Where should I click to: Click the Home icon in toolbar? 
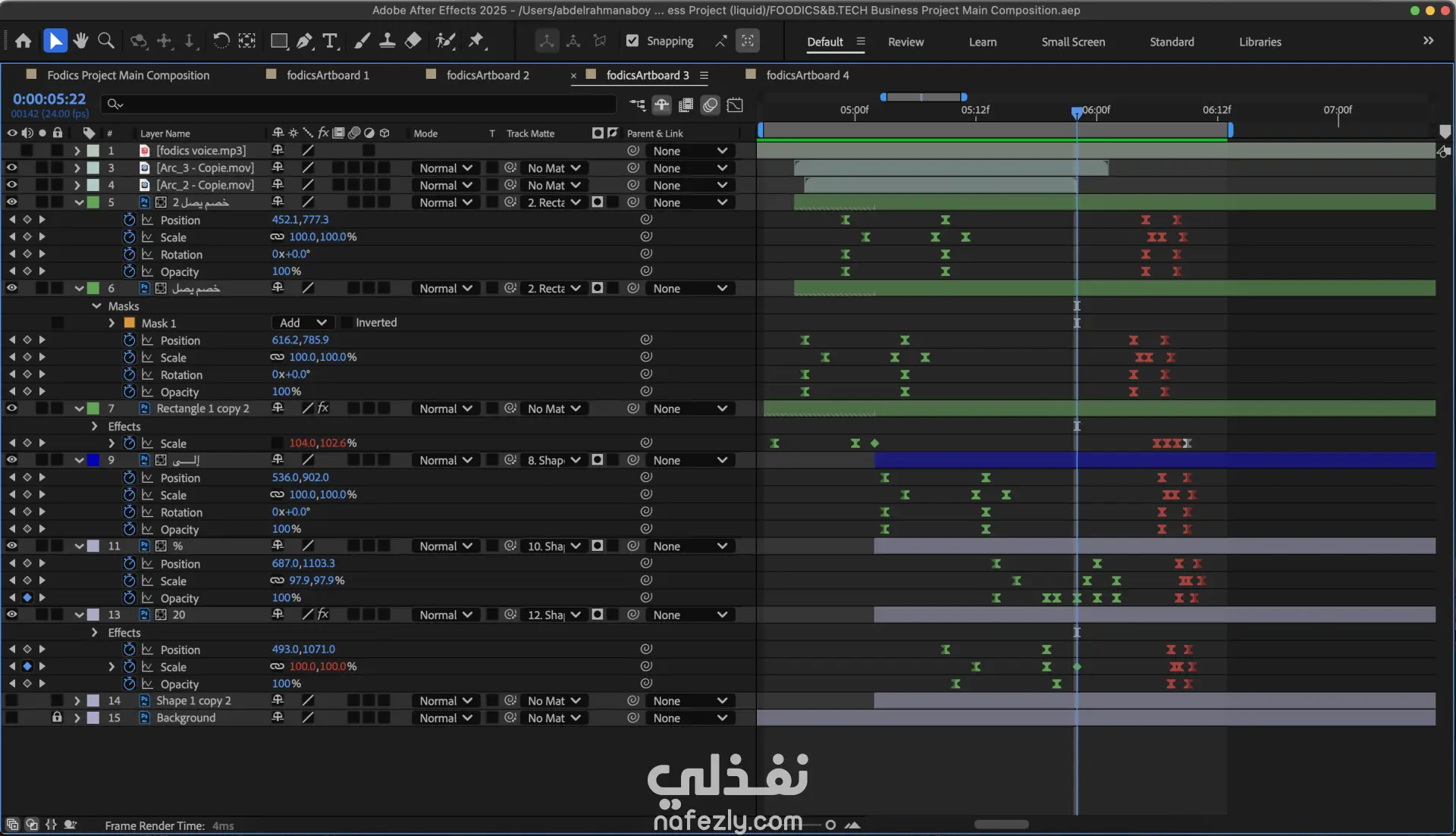[24, 41]
